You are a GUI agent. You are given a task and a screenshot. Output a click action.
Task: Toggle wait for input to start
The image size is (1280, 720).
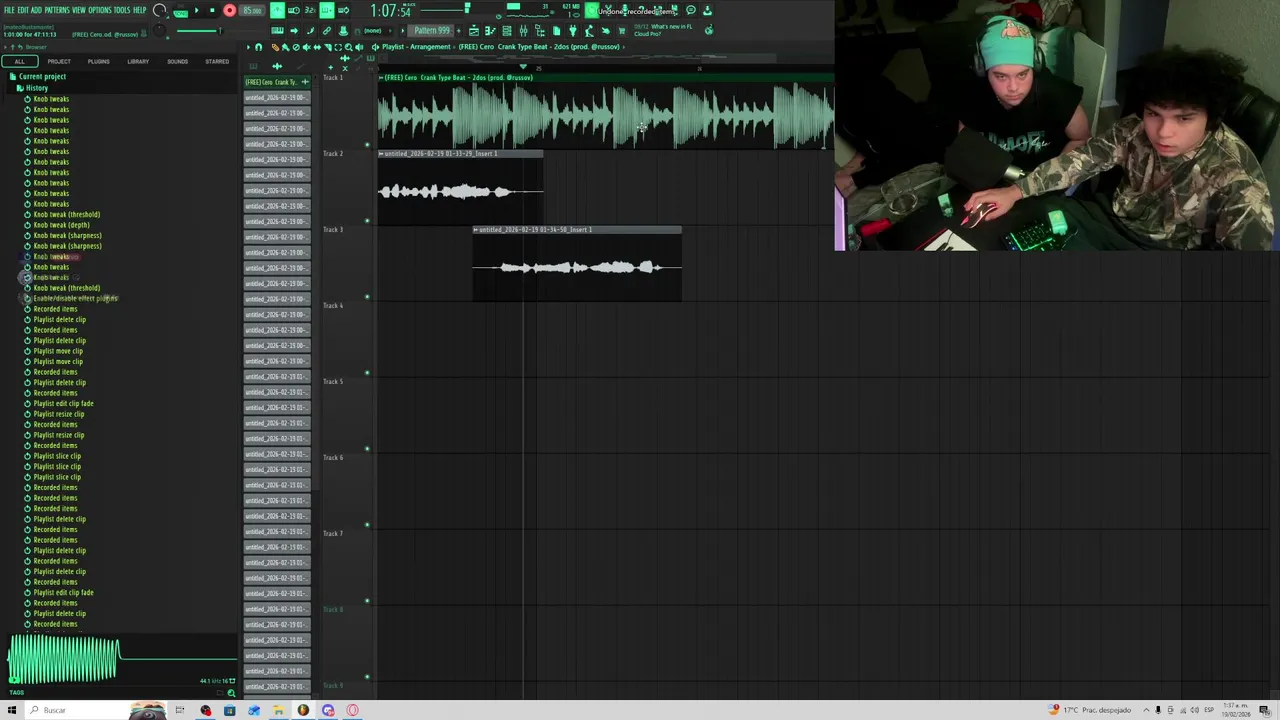coord(294,10)
